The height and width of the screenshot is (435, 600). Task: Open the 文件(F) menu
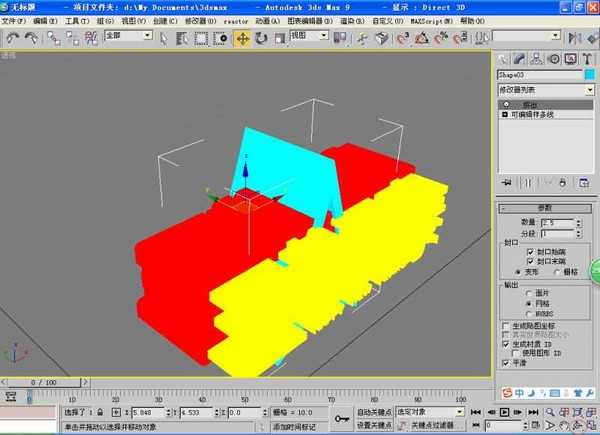14,21
